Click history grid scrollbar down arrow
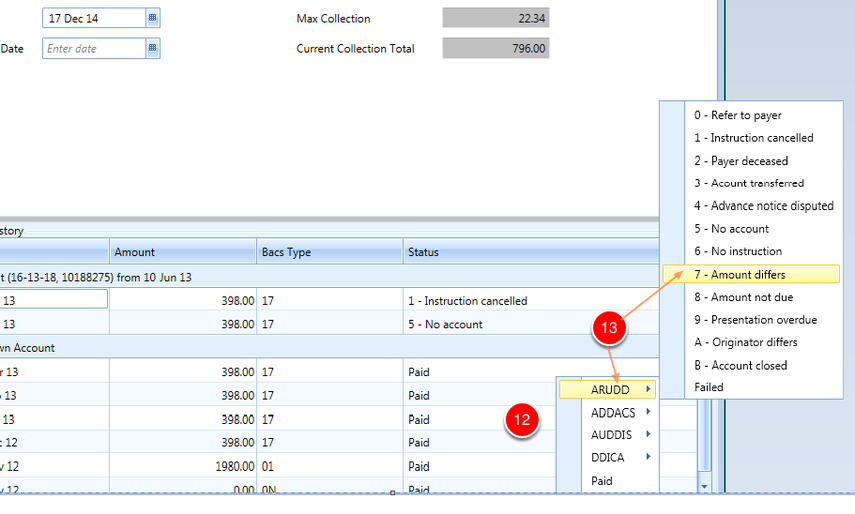The height and width of the screenshot is (514, 855). 705,486
